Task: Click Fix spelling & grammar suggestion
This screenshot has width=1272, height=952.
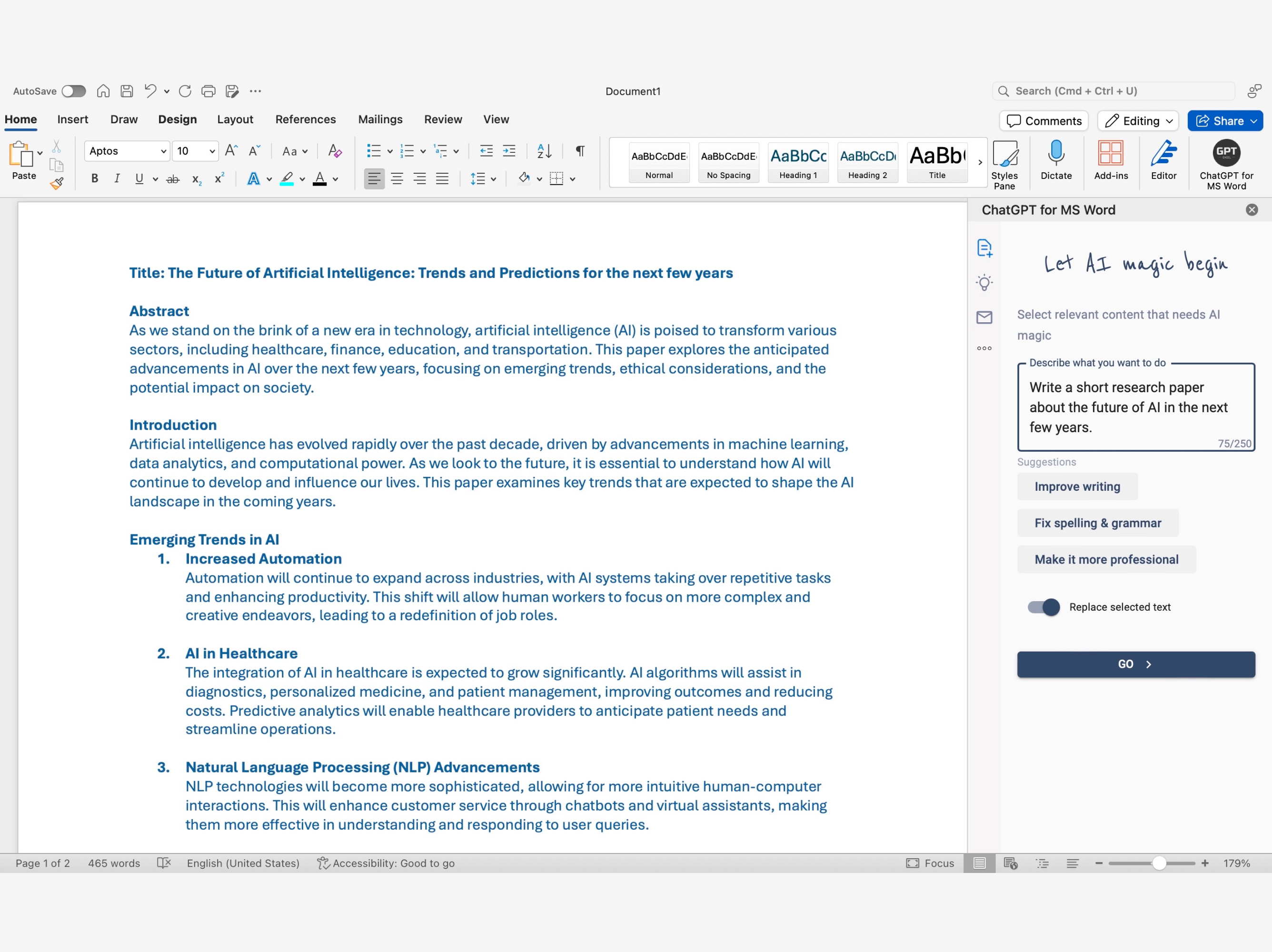Action: (x=1097, y=523)
